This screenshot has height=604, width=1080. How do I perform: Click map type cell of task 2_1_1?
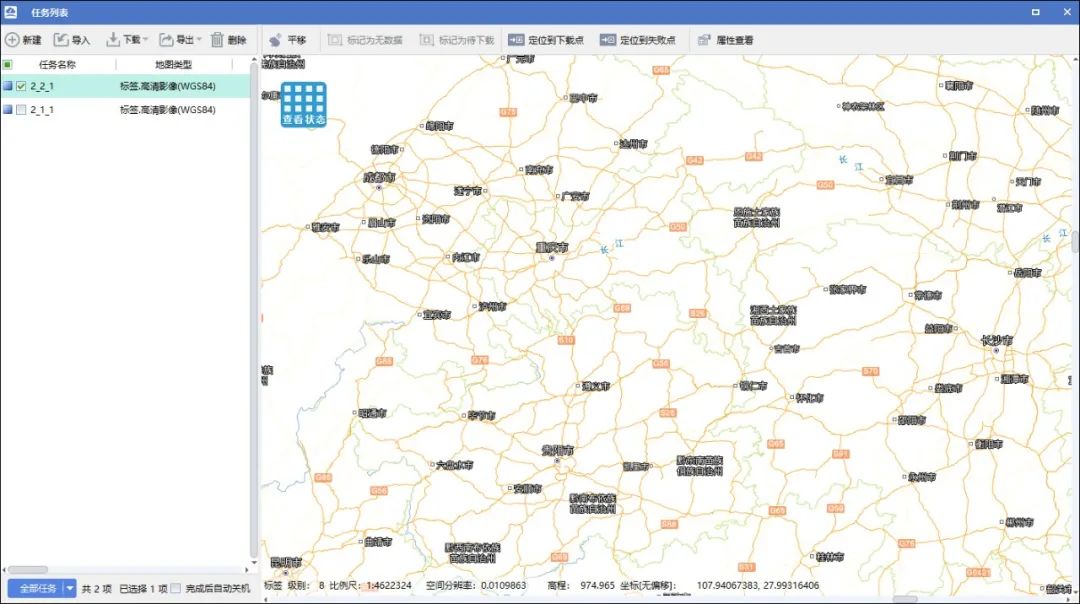tap(168, 110)
